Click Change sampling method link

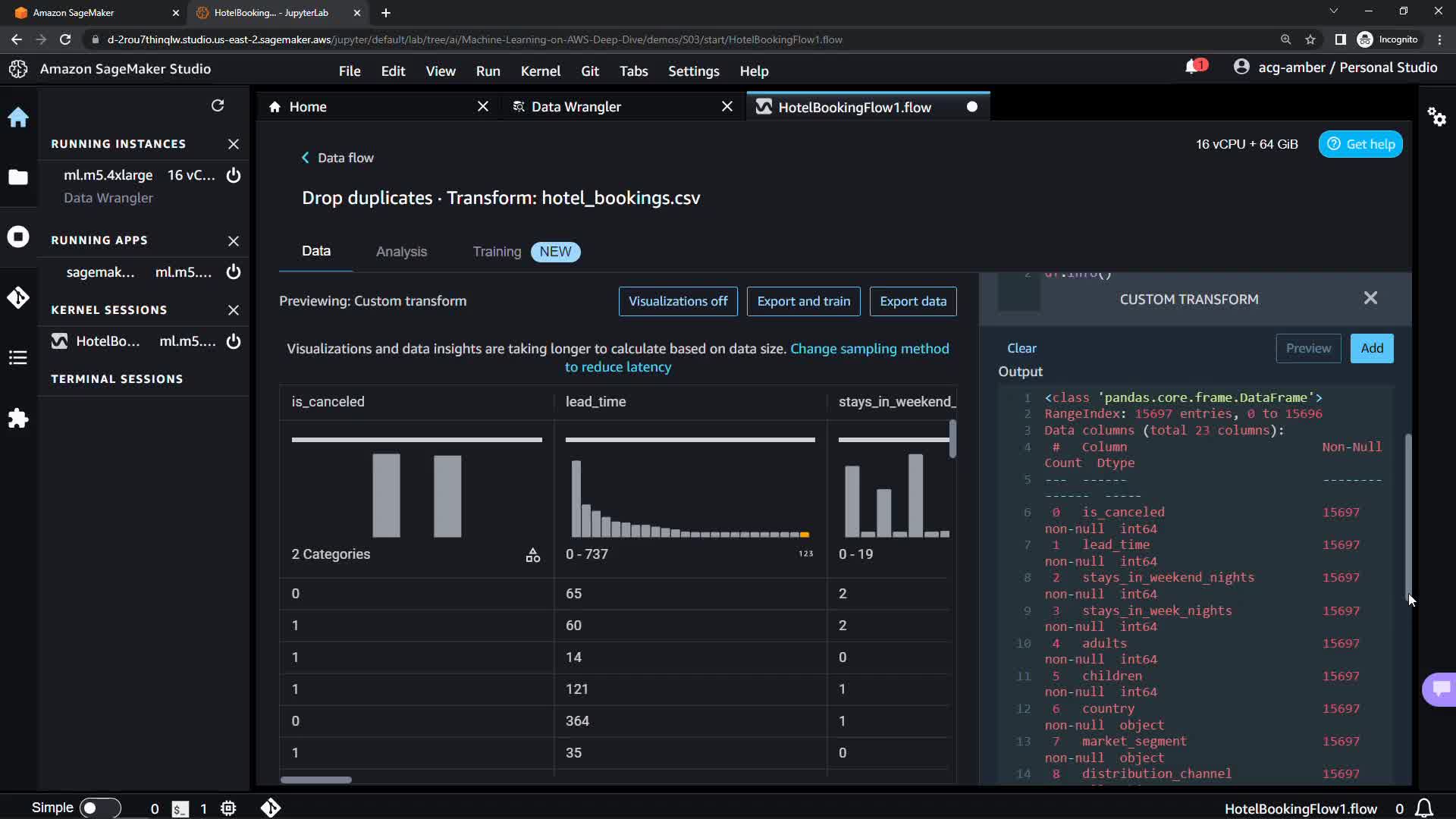(869, 349)
